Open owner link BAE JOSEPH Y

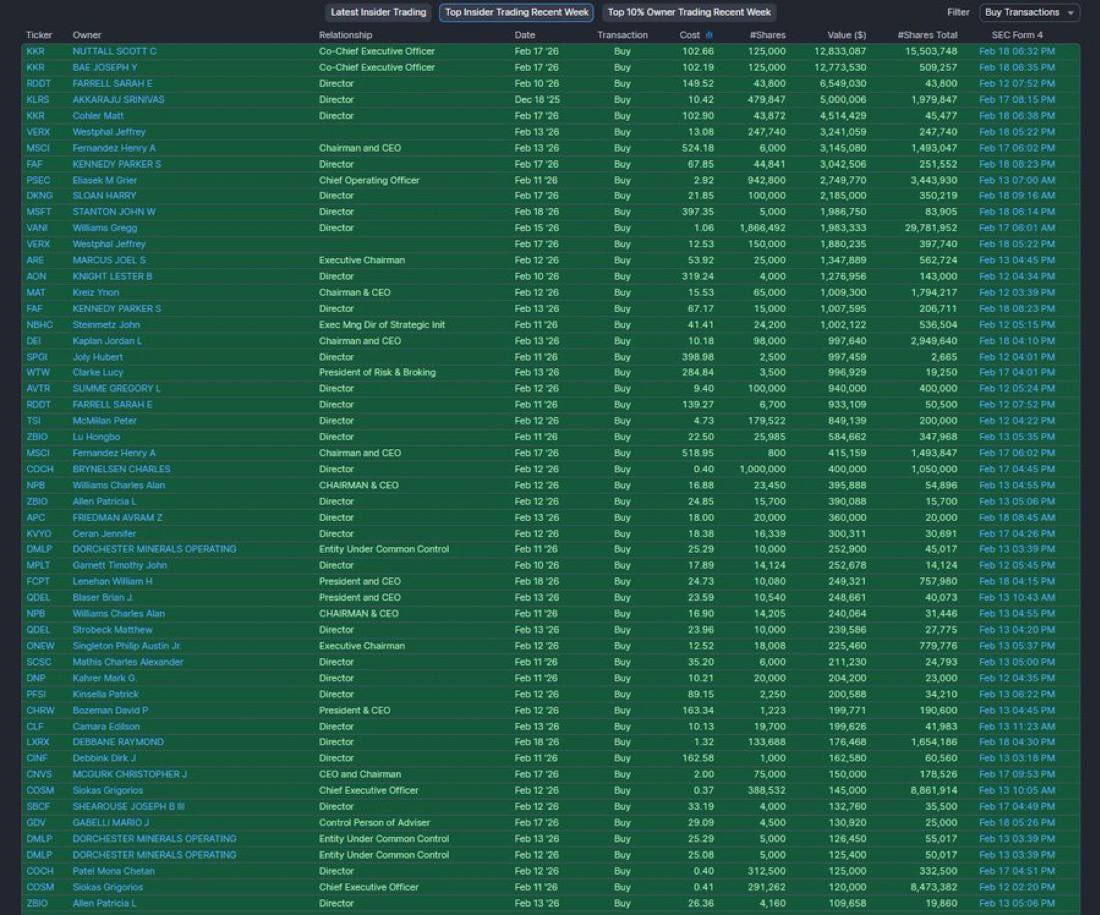click(105, 67)
